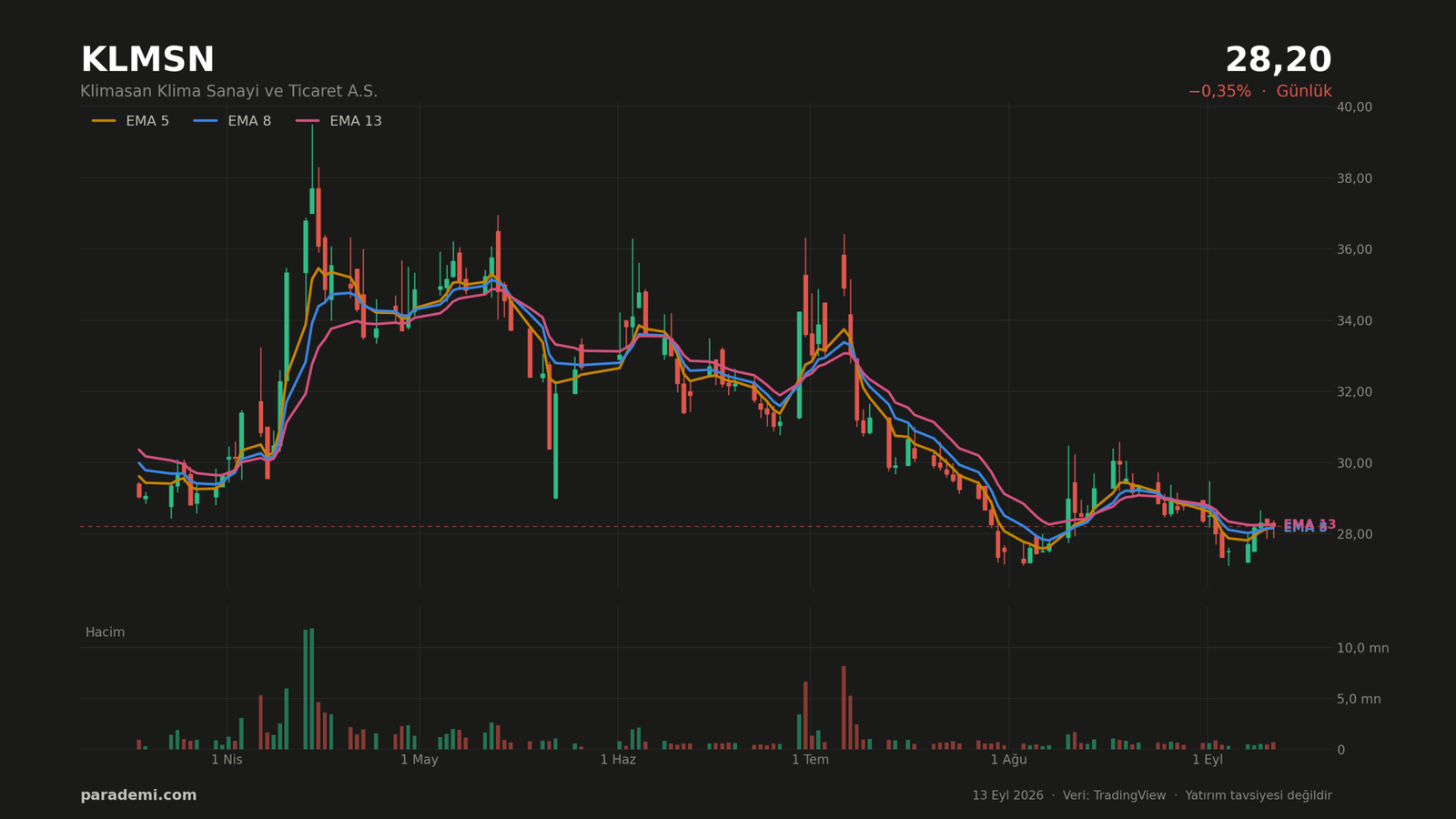Click the 1 Tem date axis label
Image resolution: width=1456 pixels, height=819 pixels.
coord(810,760)
